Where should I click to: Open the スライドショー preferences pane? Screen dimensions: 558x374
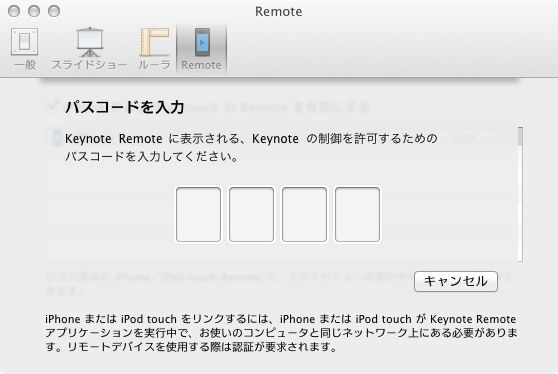click(89, 49)
